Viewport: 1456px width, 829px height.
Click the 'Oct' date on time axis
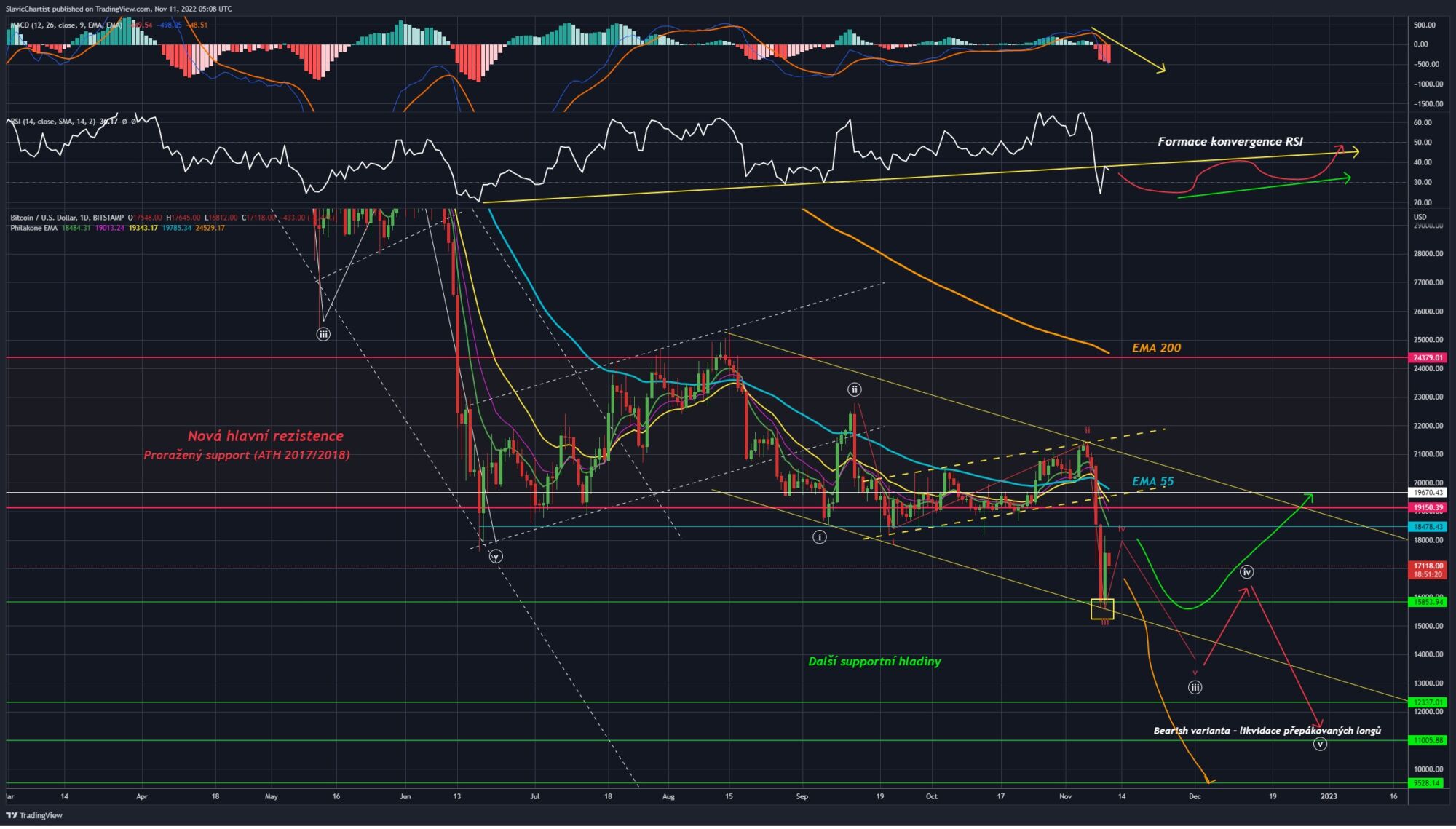pos(931,796)
